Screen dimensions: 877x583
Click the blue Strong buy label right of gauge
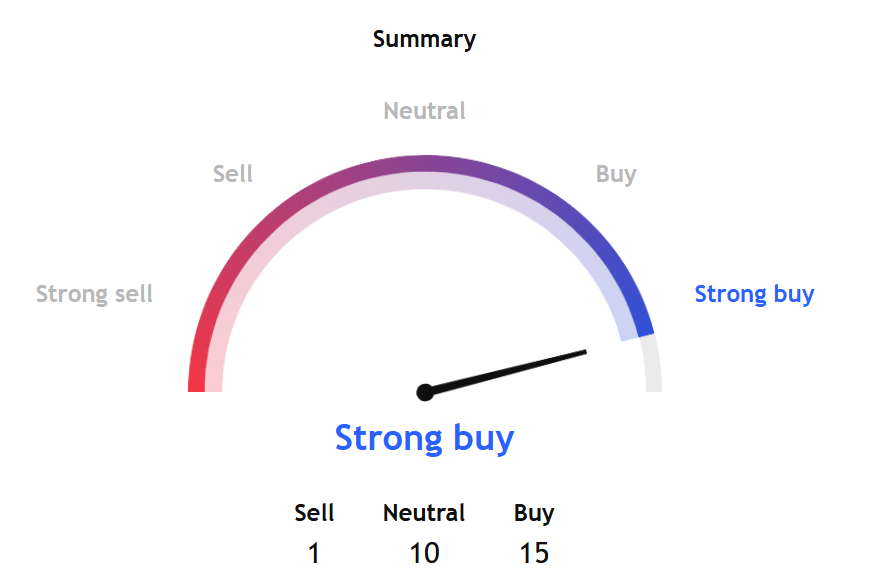[x=754, y=294]
